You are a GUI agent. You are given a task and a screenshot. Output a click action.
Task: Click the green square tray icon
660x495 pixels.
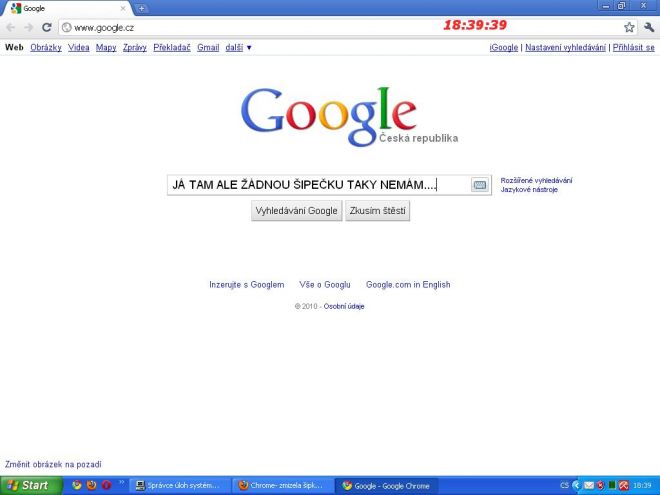[x=612, y=485]
